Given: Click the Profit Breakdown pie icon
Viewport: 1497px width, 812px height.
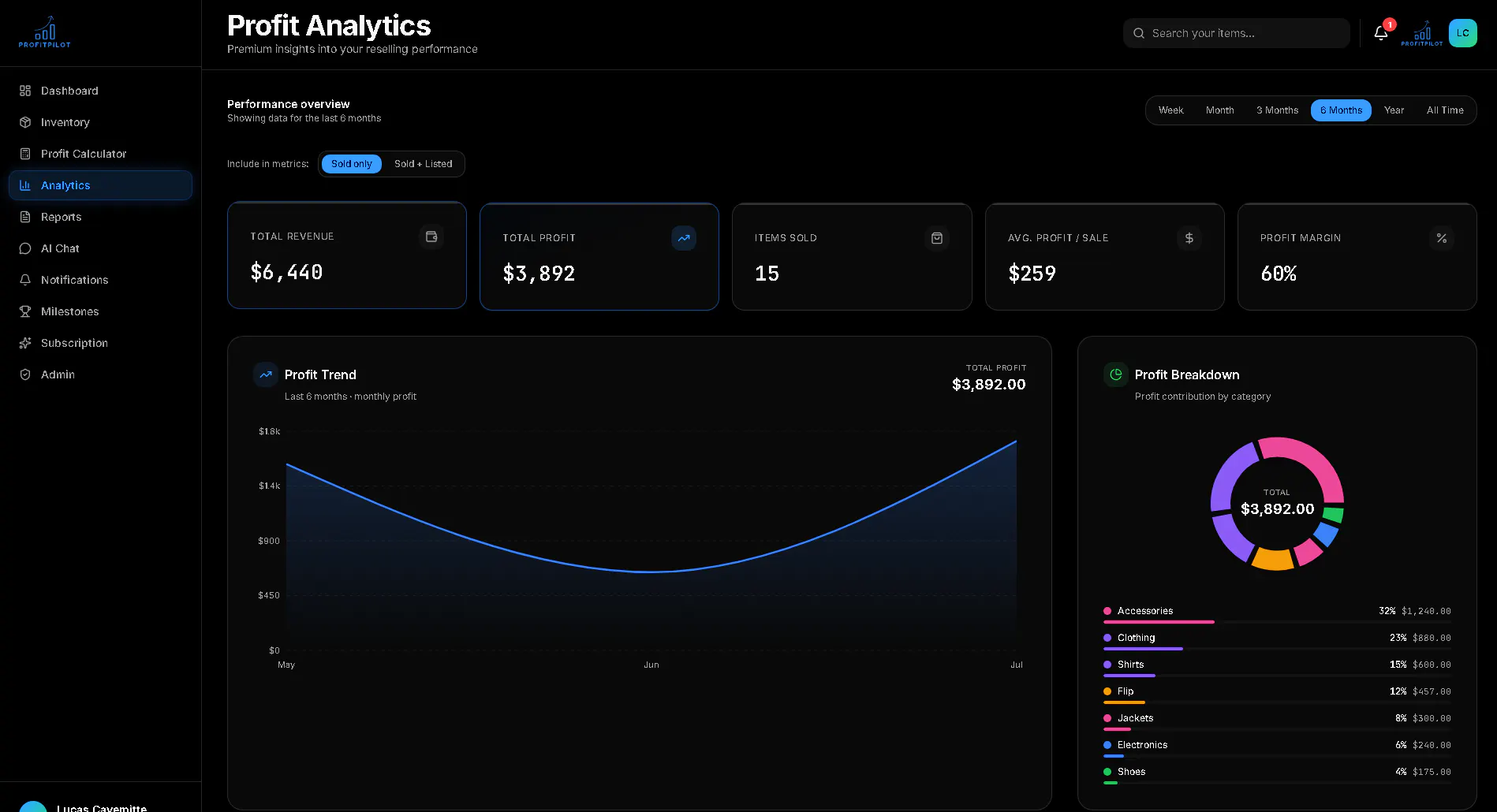Looking at the screenshot, I should click(x=1116, y=374).
